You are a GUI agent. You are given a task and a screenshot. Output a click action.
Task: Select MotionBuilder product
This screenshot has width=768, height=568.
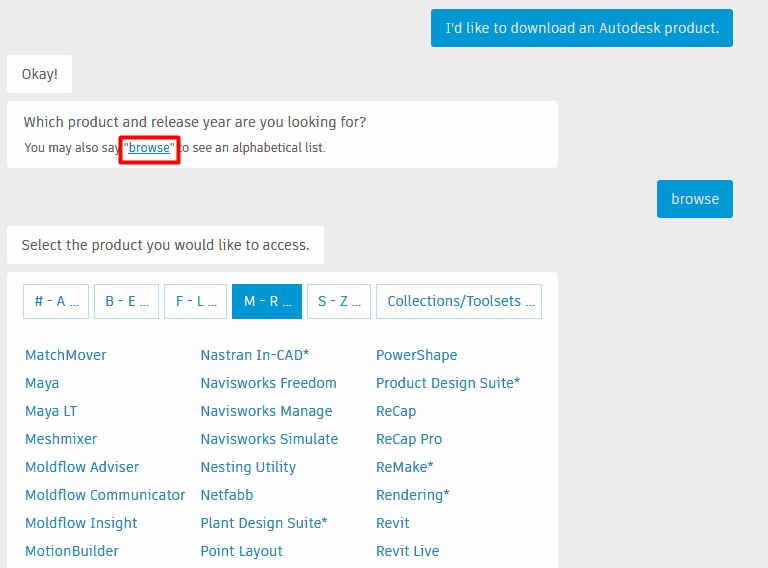72,551
